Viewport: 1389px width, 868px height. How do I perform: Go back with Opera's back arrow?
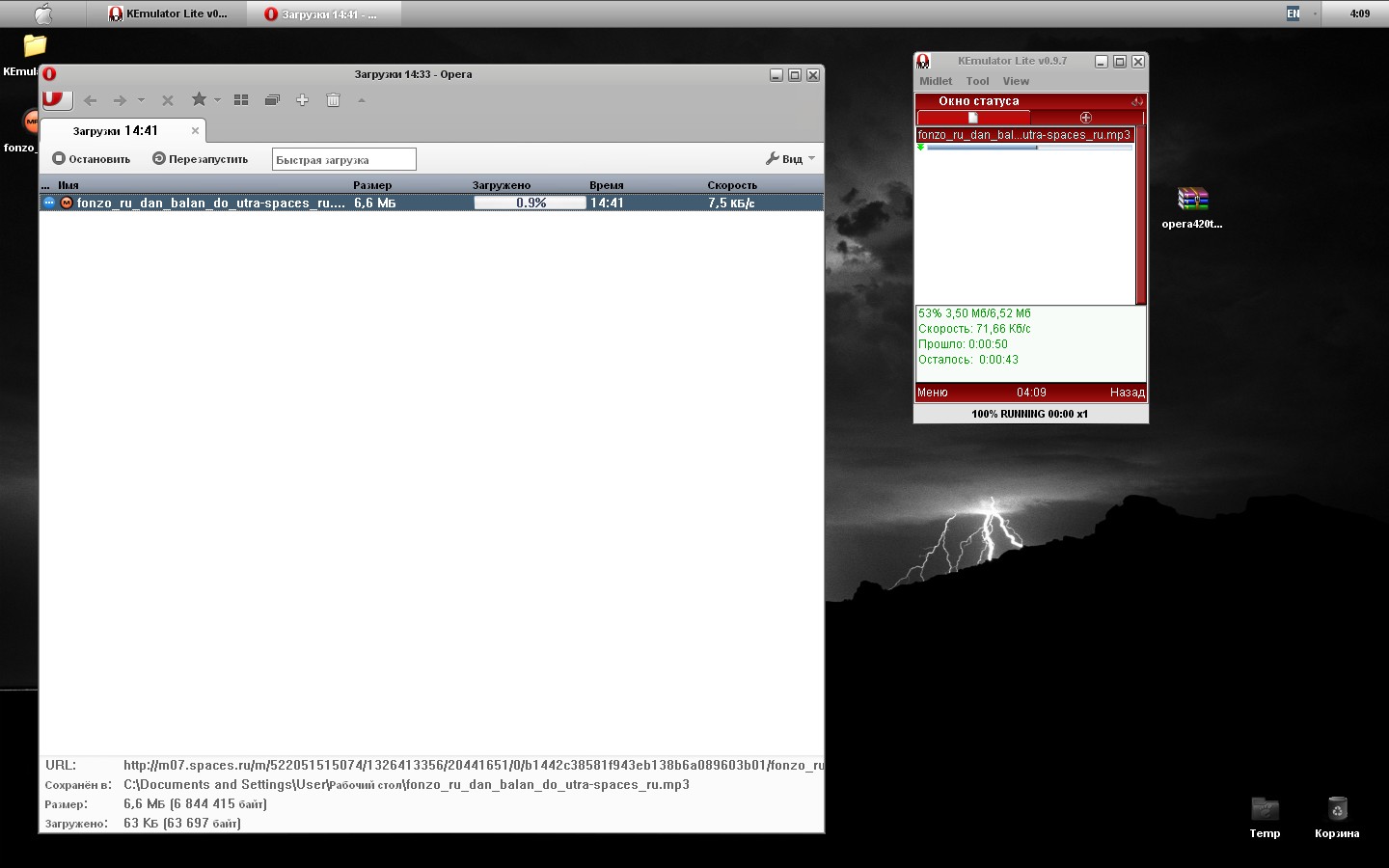tap(90, 100)
